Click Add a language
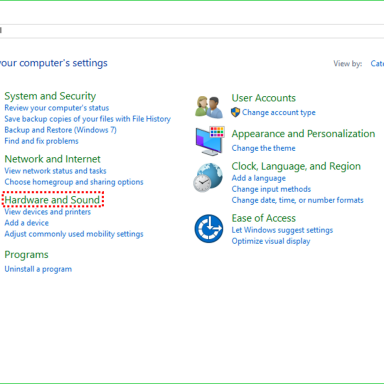This screenshot has width=384, height=384. pos(259,178)
